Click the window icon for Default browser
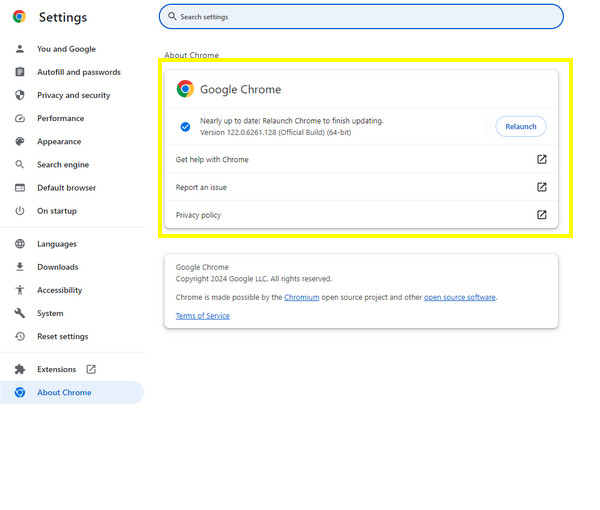 point(20,188)
